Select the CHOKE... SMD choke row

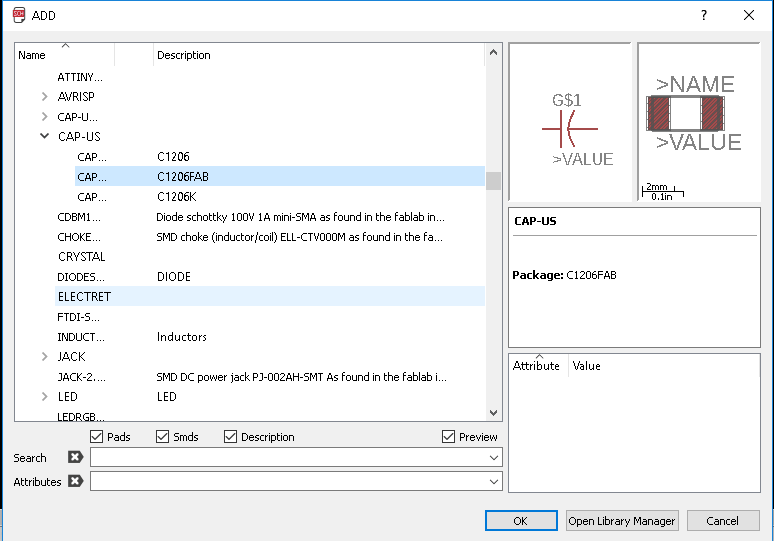point(270,237)
